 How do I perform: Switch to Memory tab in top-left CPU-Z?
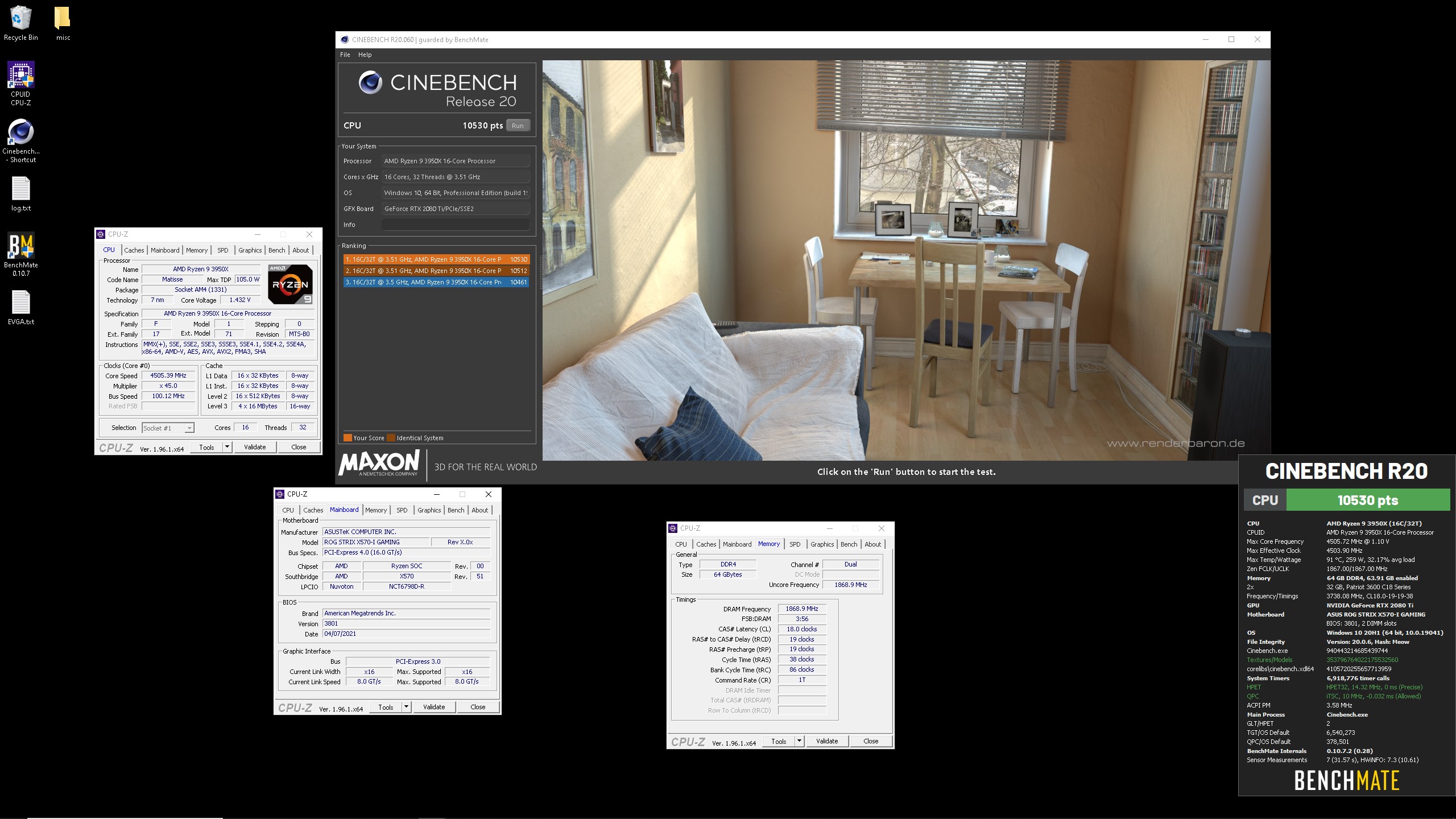197,250
